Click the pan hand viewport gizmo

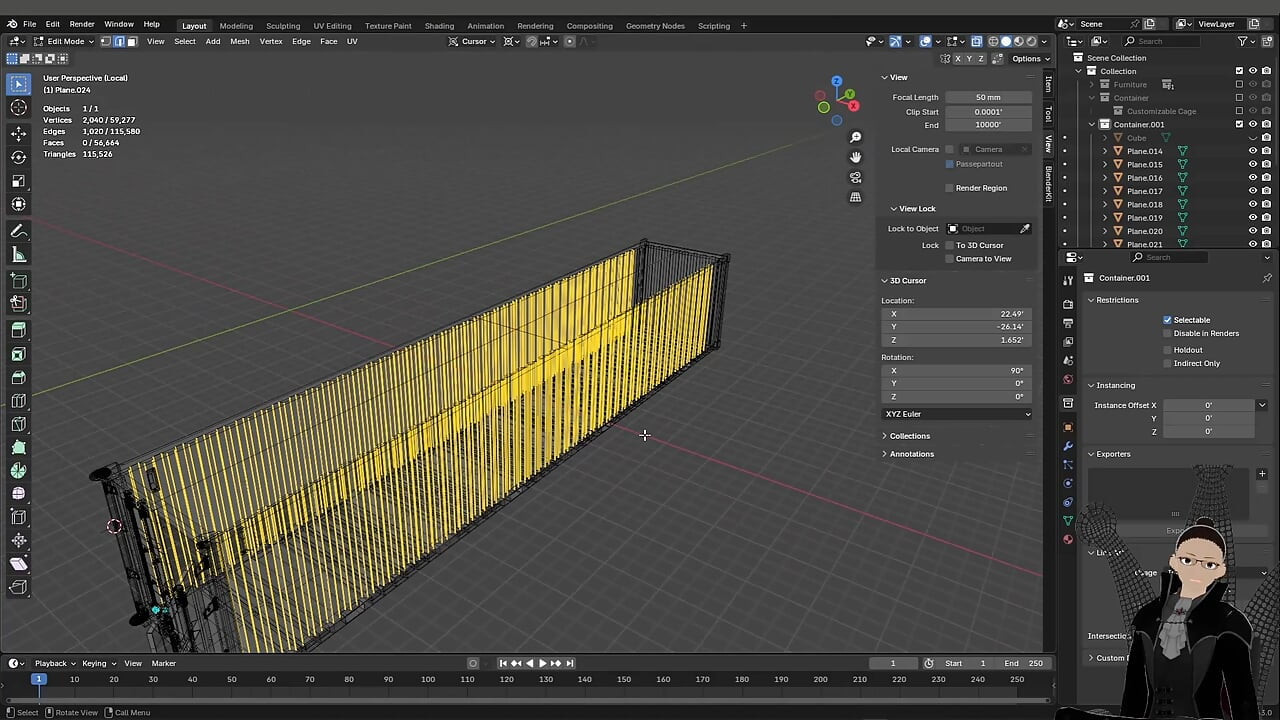(855, 157)
